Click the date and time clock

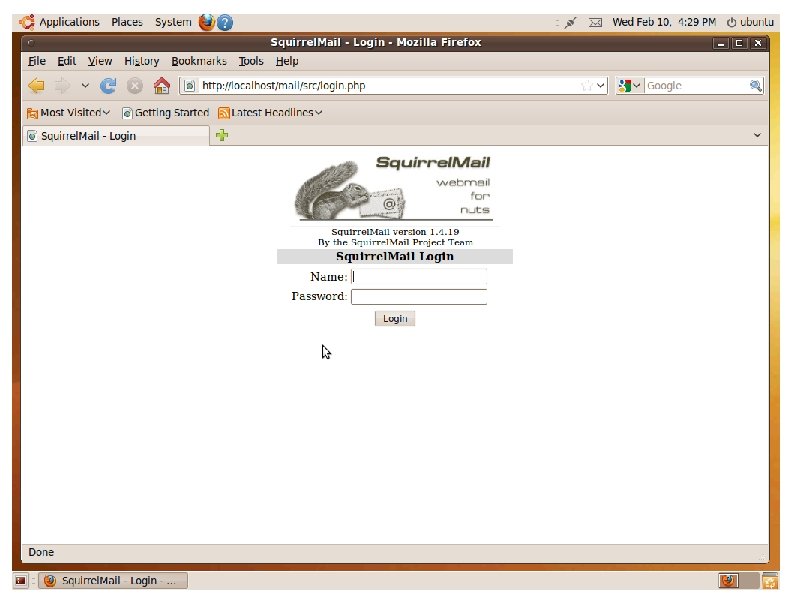click(664, 22)
